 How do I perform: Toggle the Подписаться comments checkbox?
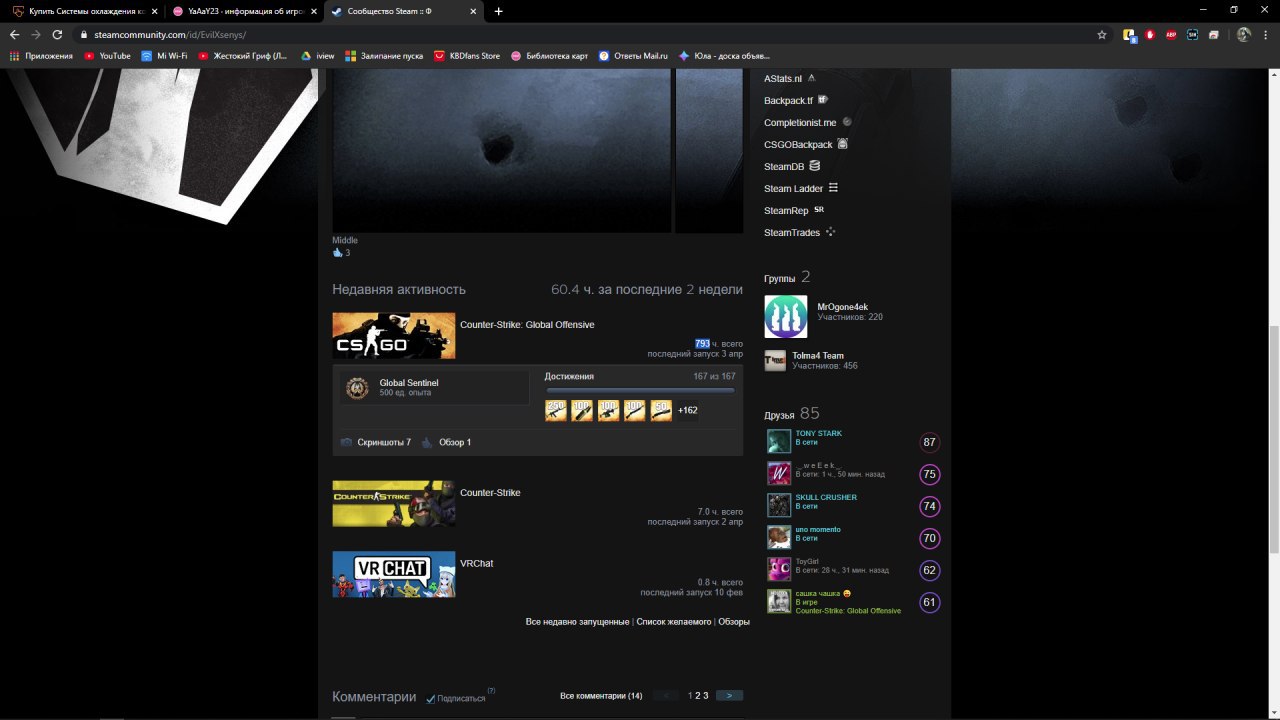click(431, 698)
